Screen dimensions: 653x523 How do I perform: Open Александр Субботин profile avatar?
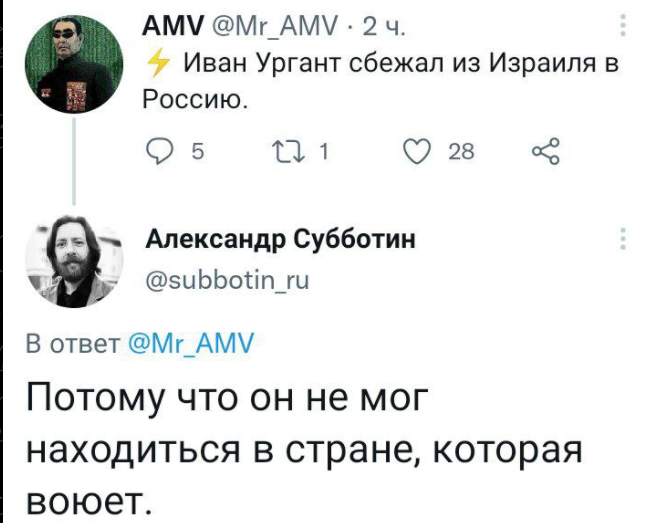(74, 261)
